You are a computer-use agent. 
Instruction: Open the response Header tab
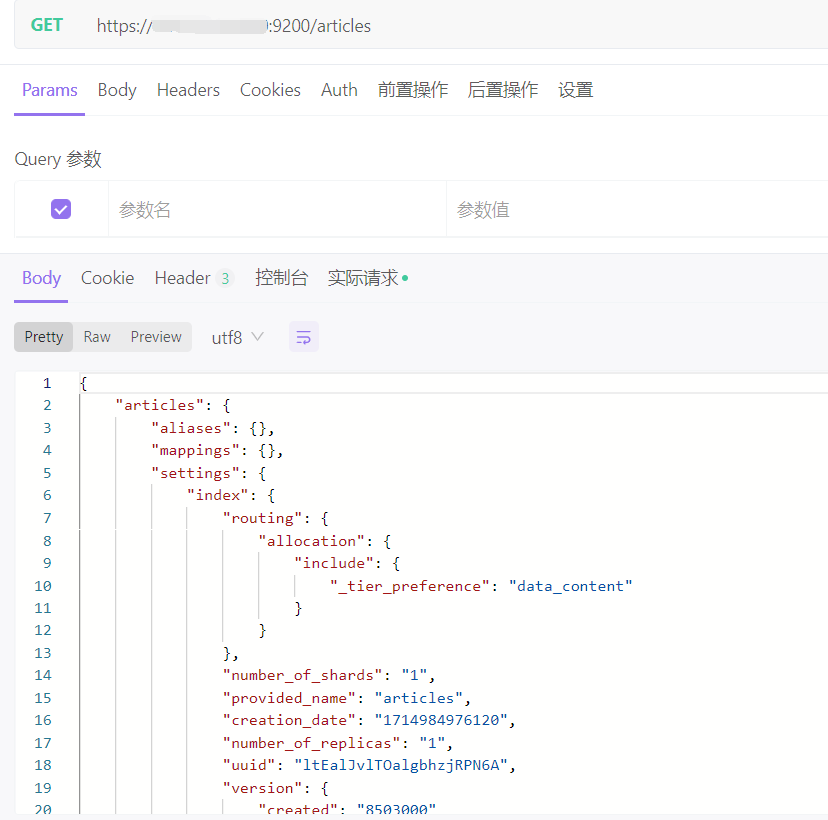click(x=183, y=278)
